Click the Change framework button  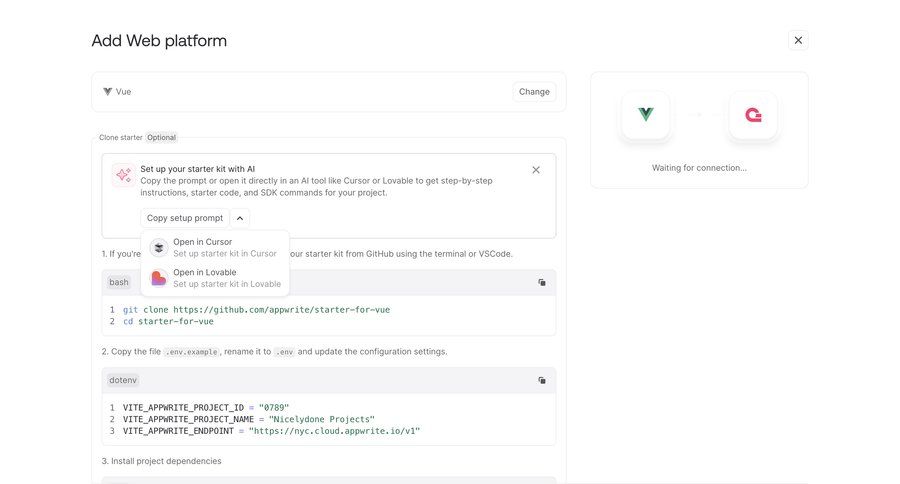(534, 92)
